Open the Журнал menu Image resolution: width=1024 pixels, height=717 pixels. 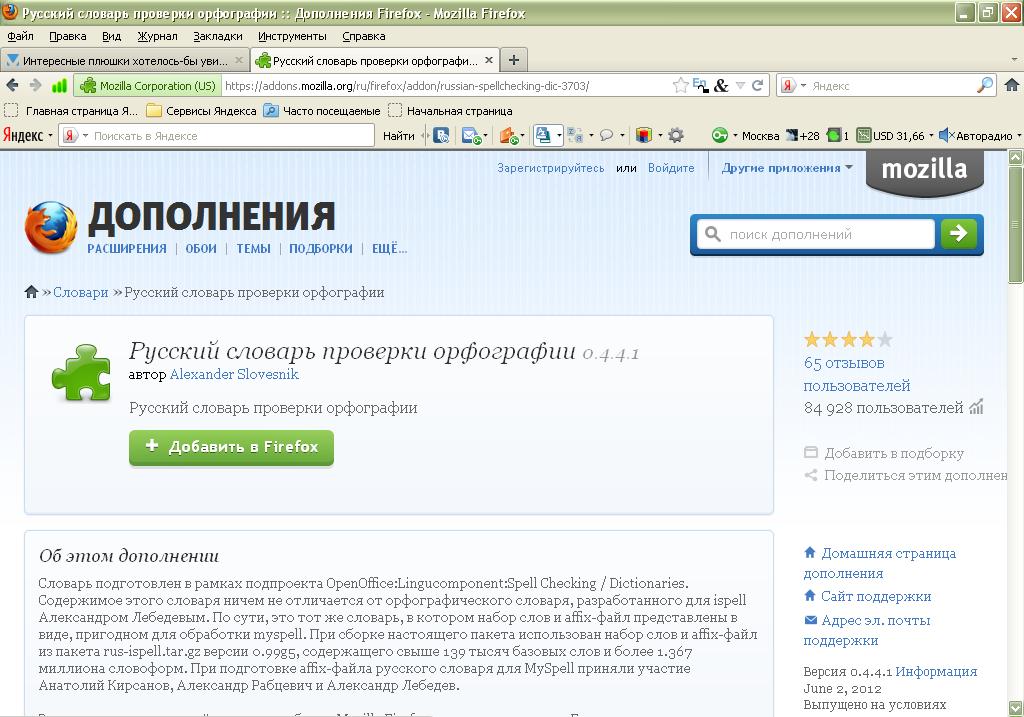(x=157, y=36)
